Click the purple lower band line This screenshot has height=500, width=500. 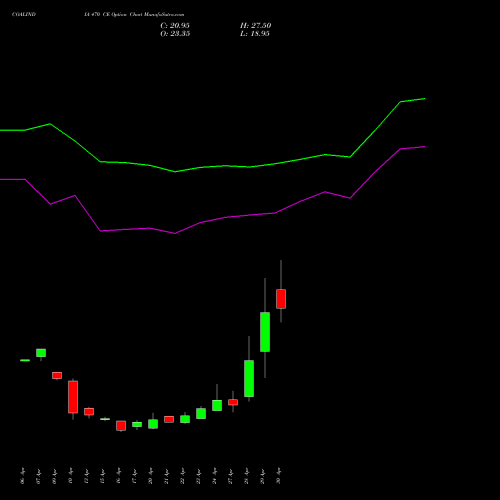click(225, 217)
